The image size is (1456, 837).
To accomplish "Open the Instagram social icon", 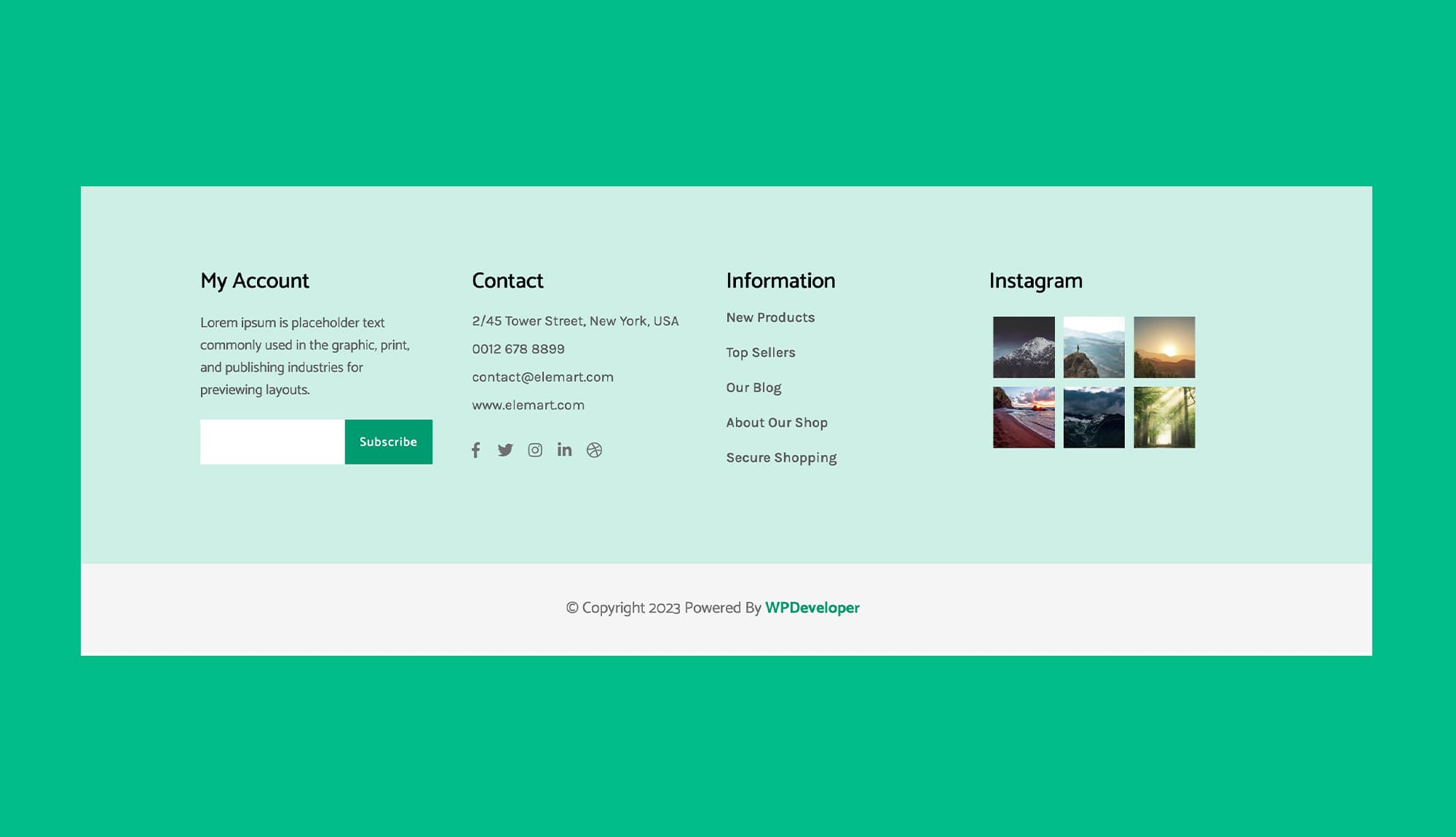I will coord(535,450).
